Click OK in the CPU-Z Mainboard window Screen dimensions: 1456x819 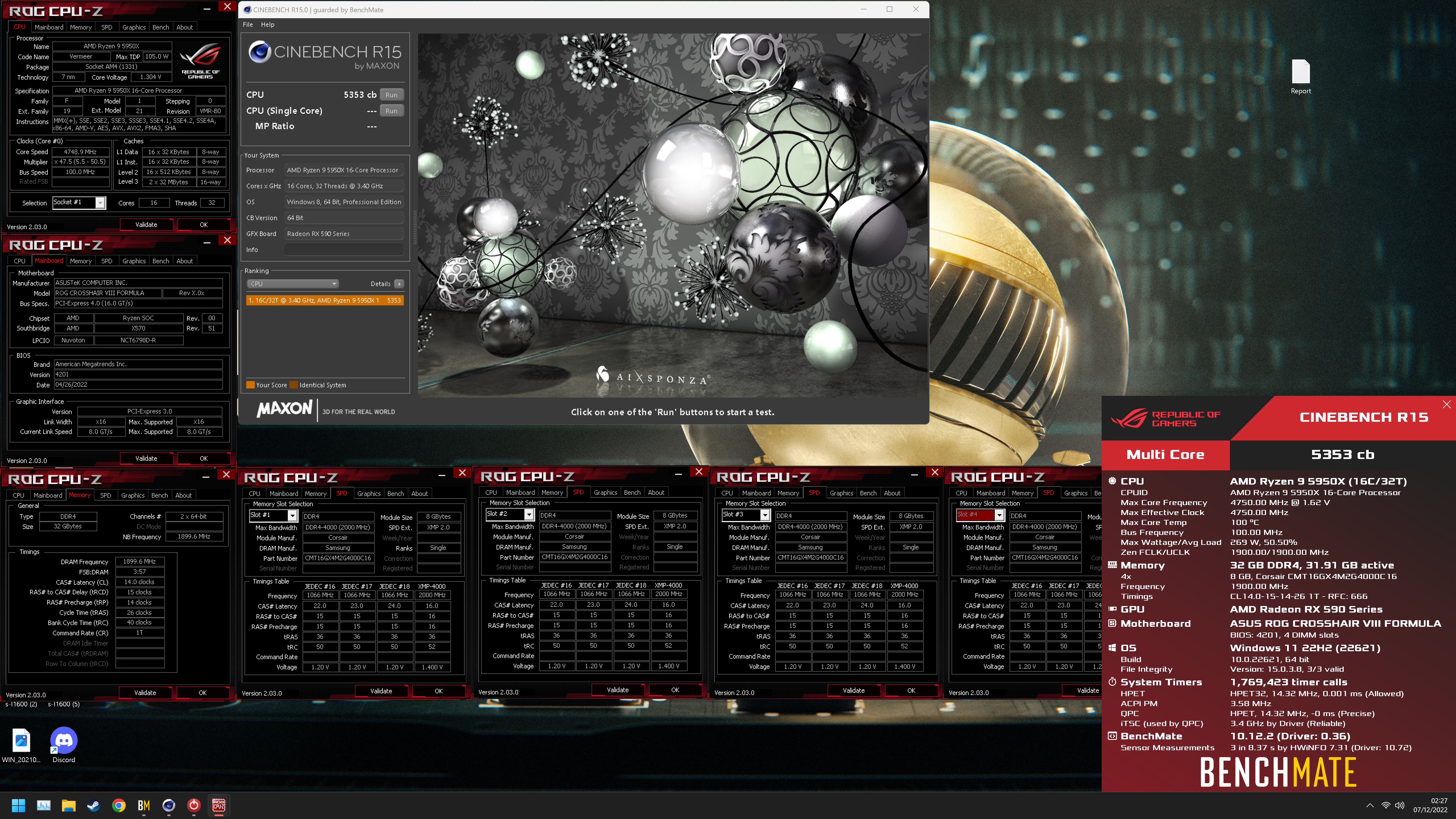(204, 458)
